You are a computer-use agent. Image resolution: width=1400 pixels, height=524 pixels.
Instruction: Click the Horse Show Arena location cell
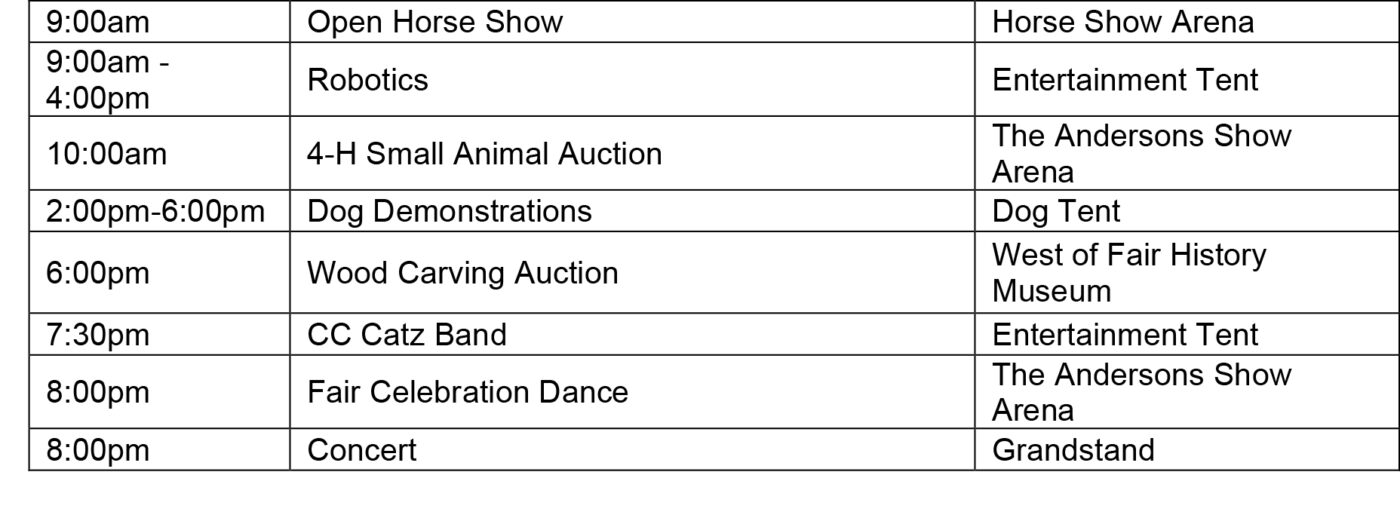tap(1122, 22)
